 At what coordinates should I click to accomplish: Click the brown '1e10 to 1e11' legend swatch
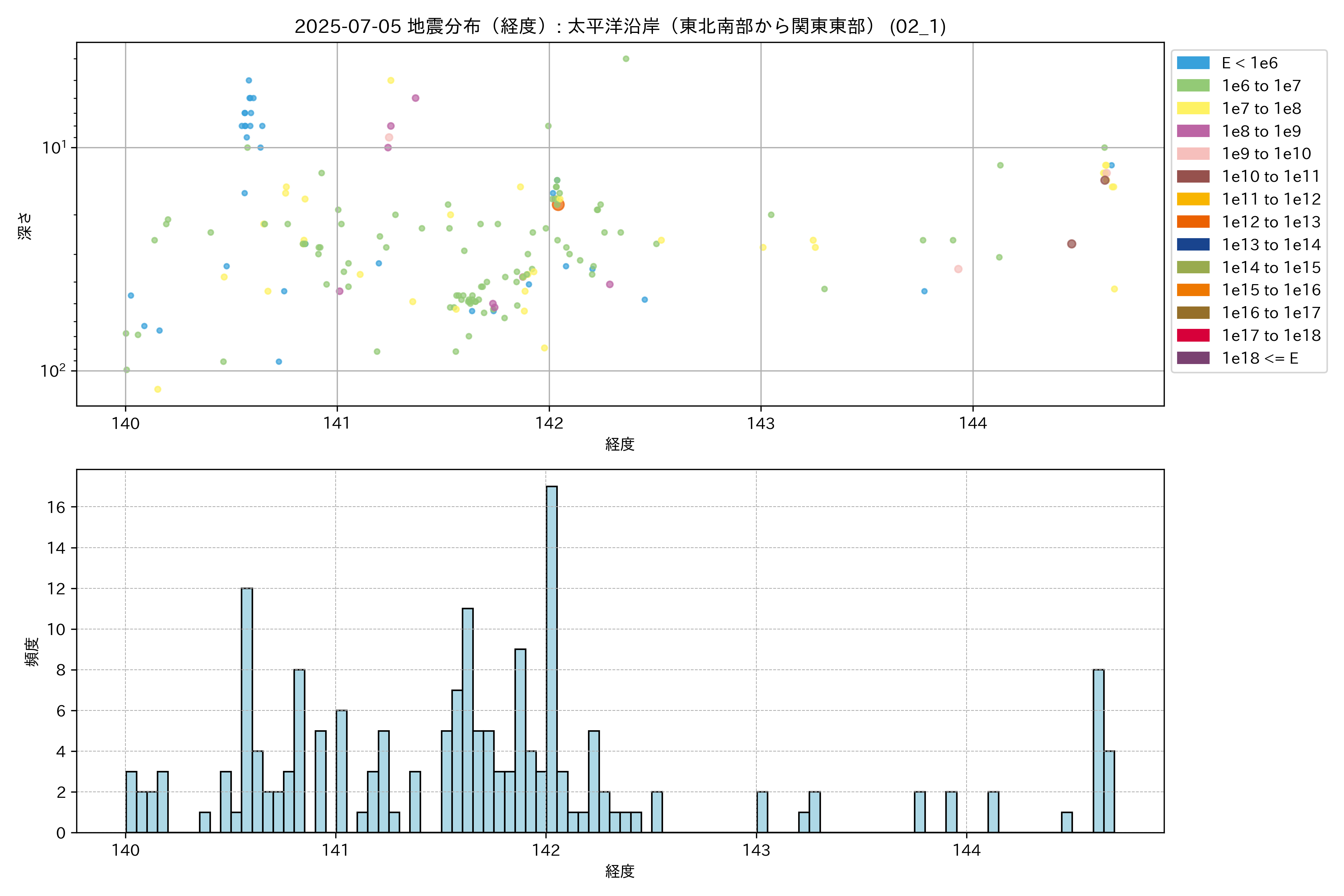point(1192,177)
